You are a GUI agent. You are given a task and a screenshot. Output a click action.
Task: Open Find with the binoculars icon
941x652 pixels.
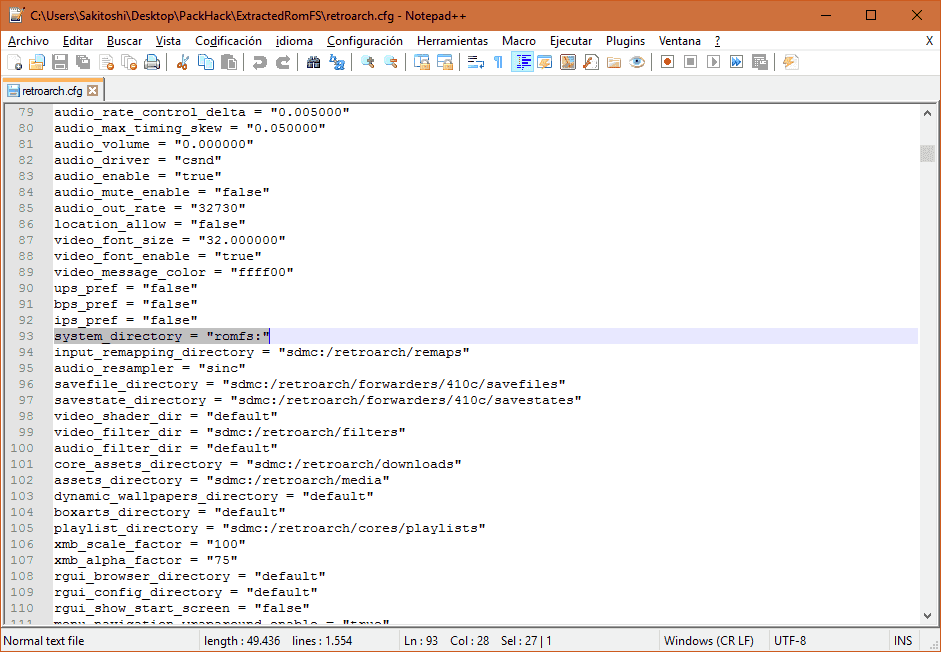(313, 62)
